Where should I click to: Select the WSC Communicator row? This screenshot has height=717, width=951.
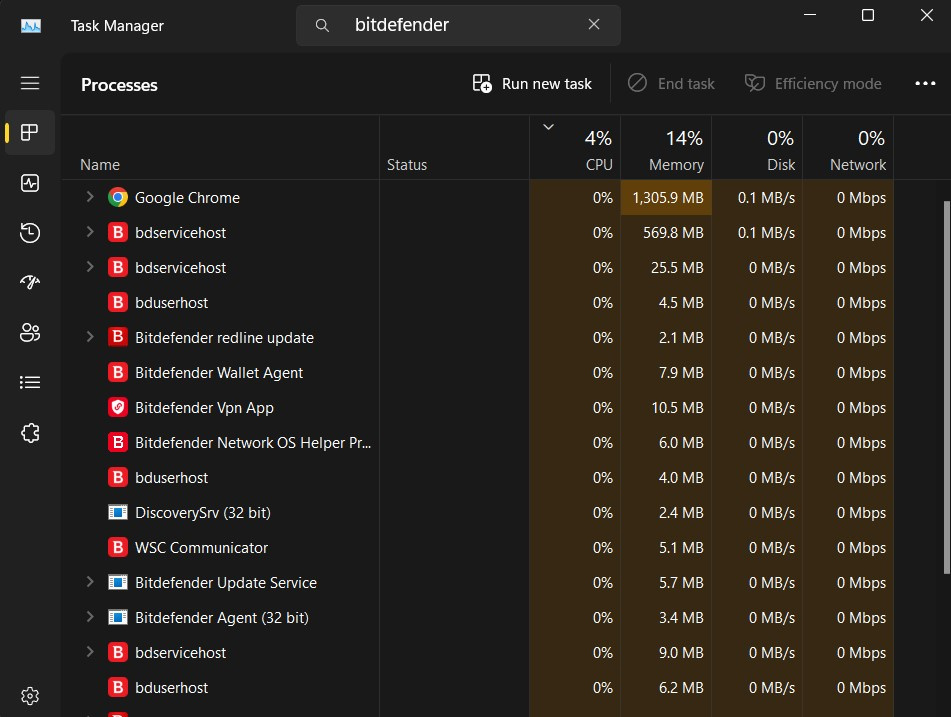pyautogui.click(x=477, y=548)
